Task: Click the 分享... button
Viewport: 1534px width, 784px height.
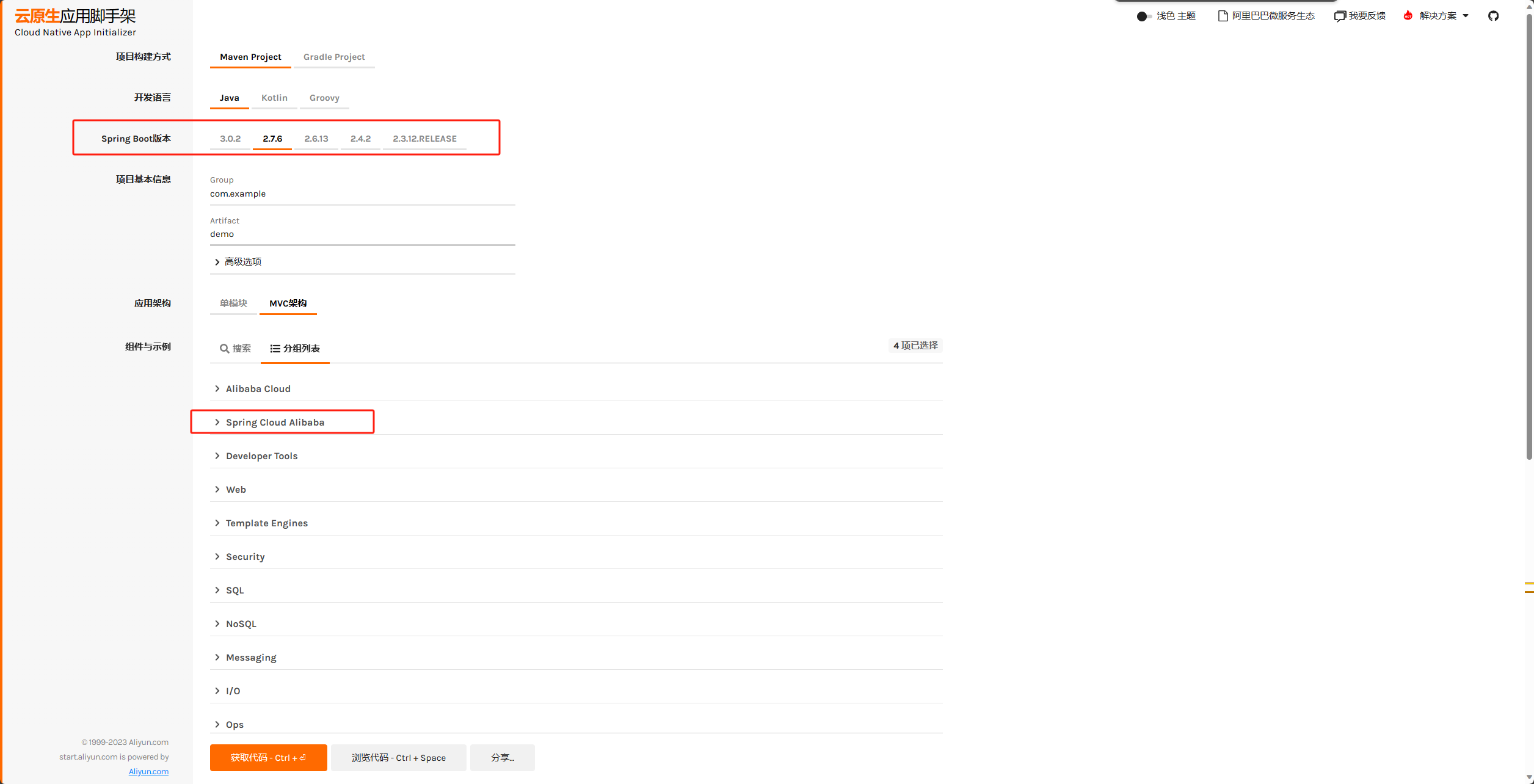Action: click(503, 758)
